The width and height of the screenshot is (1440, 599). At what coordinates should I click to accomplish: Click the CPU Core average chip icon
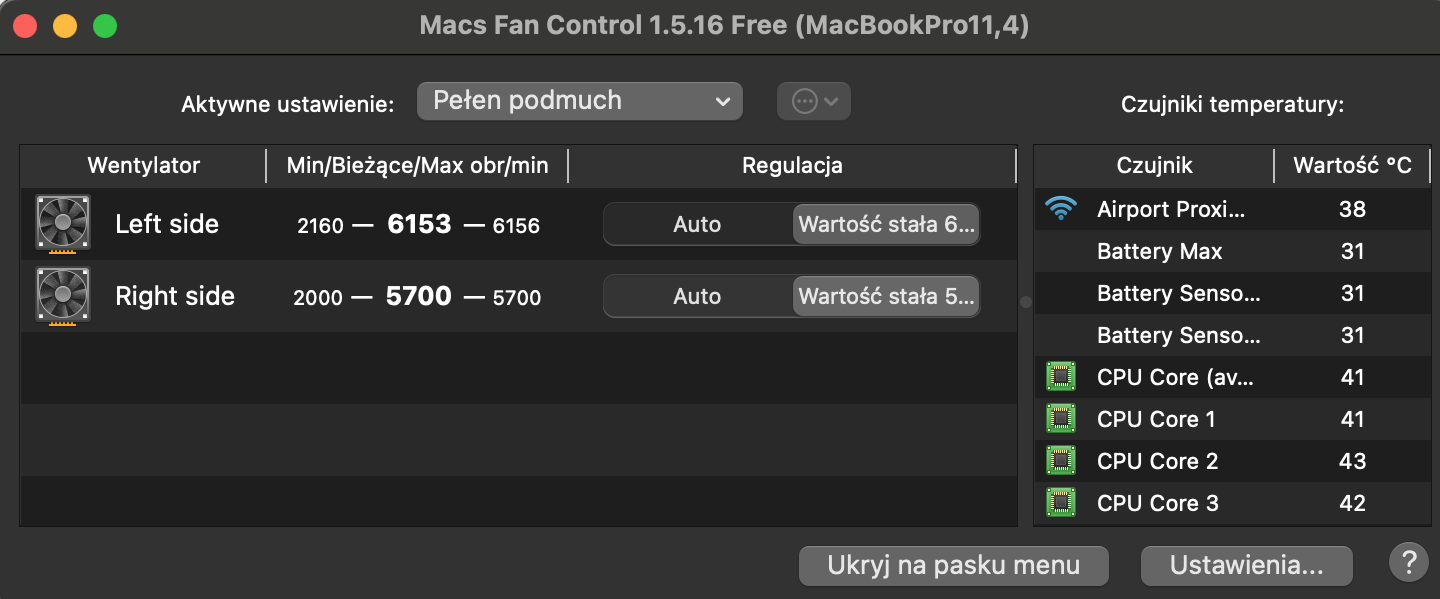pyautogui.click(x=1060, y=377)
